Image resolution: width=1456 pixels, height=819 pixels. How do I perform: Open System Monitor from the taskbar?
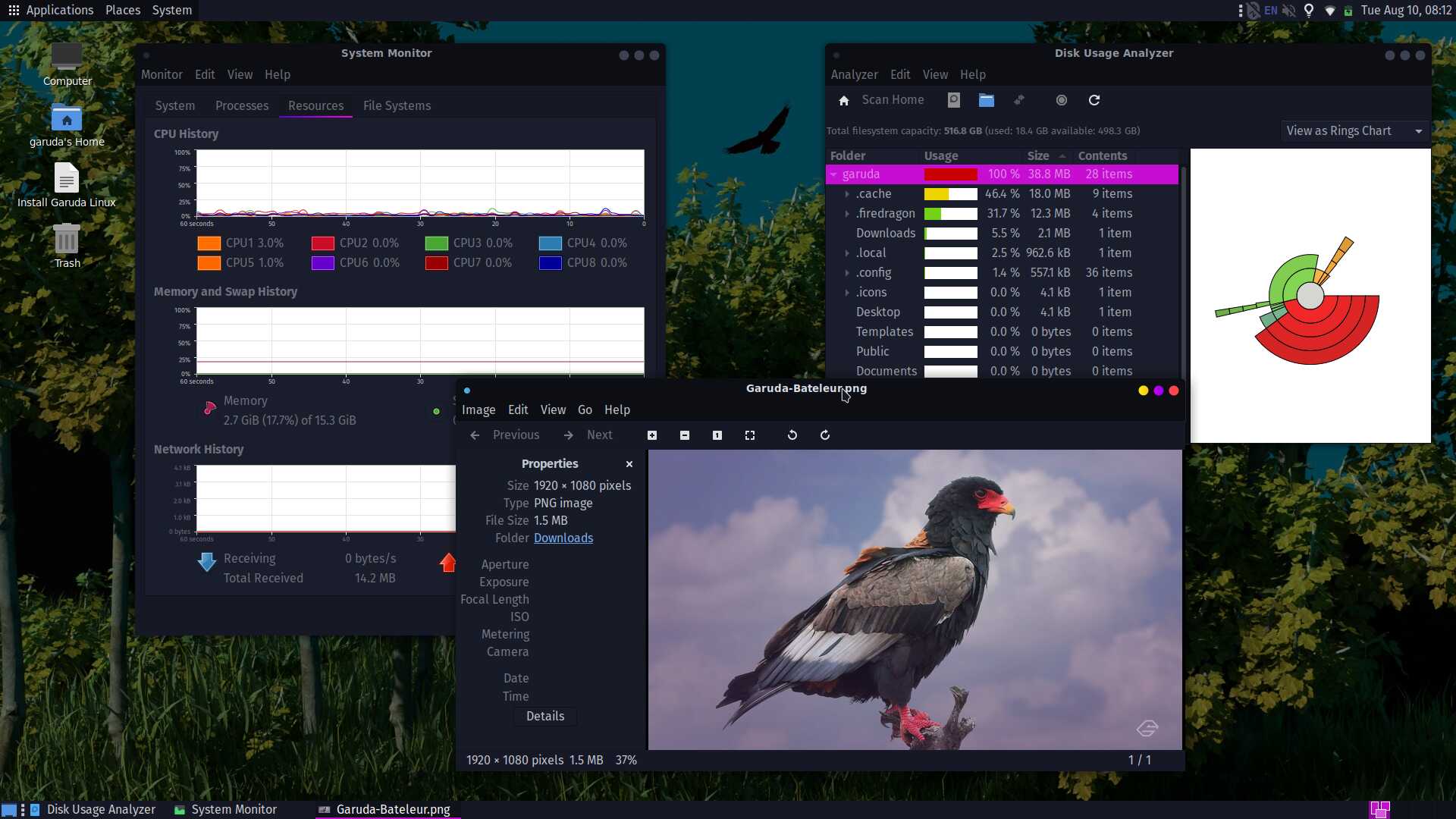coord(226,810)
